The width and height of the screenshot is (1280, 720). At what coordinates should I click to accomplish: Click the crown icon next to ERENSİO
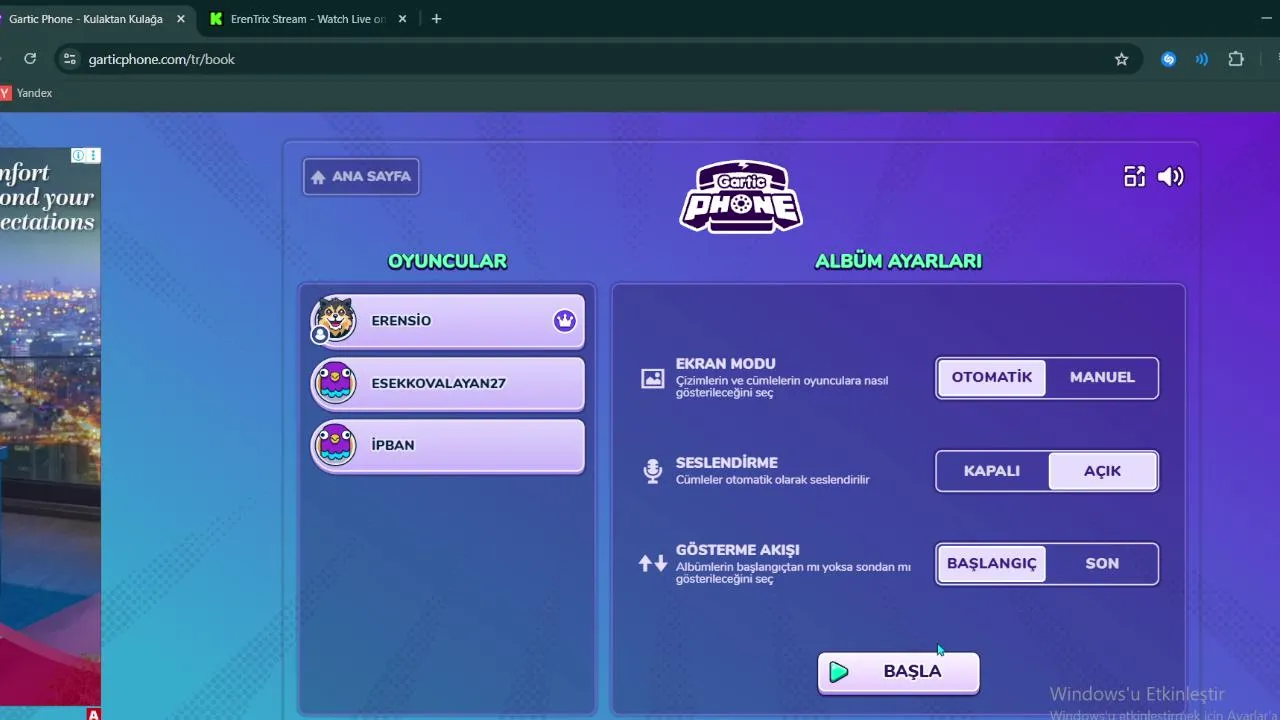[565, 321]
